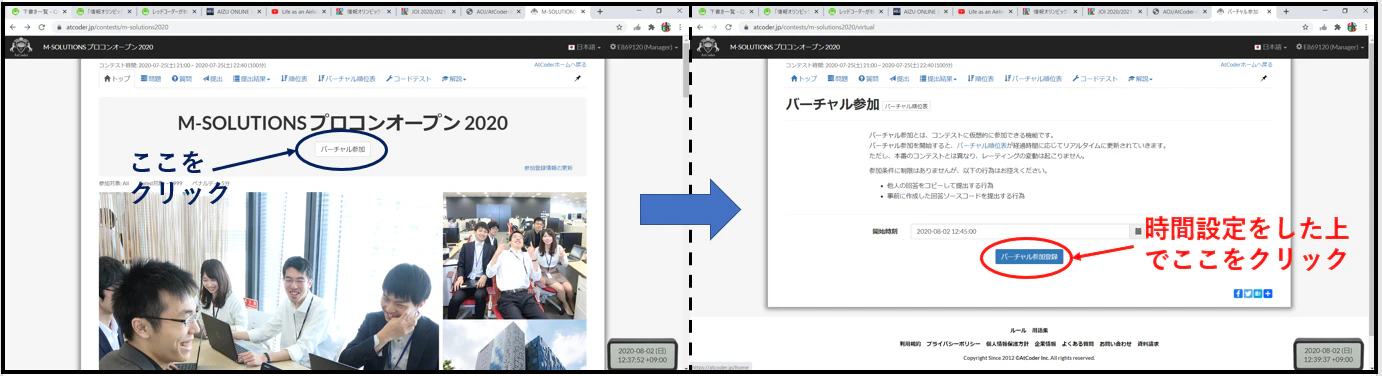Image resolution: width=1382 pixels, height=376 pixels.
Task: Open the 質問 tab in left window
Action: [x=183, y=78]
